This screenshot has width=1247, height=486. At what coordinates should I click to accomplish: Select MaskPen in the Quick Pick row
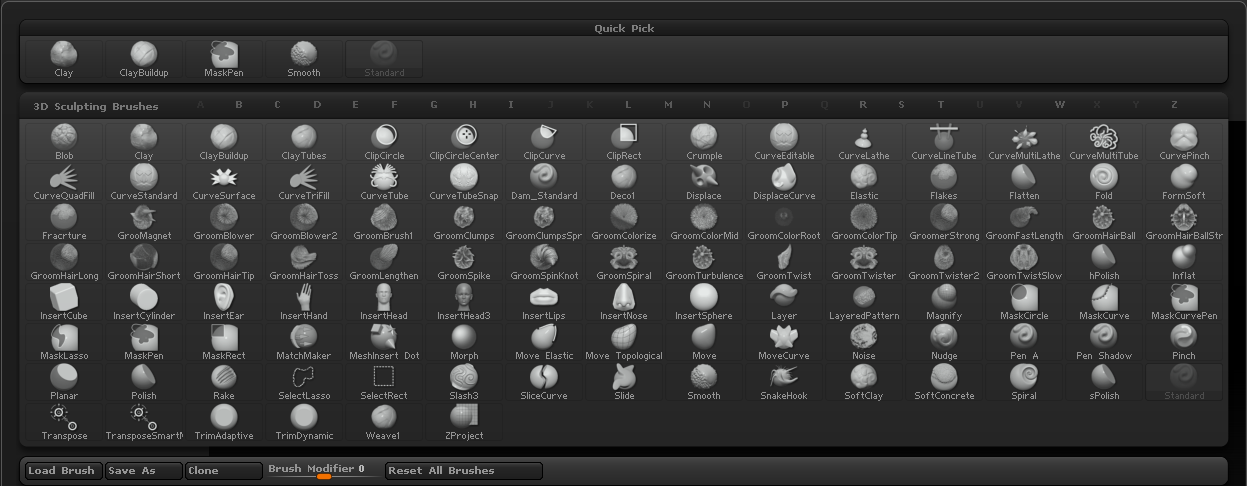point(224,59)
